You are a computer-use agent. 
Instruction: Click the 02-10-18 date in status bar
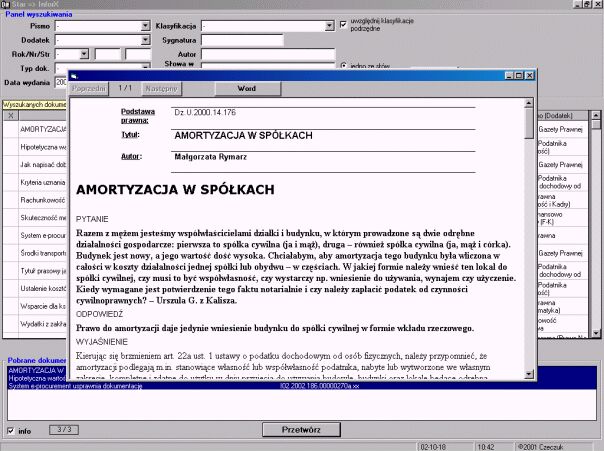pyautogui.click(x=433, y=447)
